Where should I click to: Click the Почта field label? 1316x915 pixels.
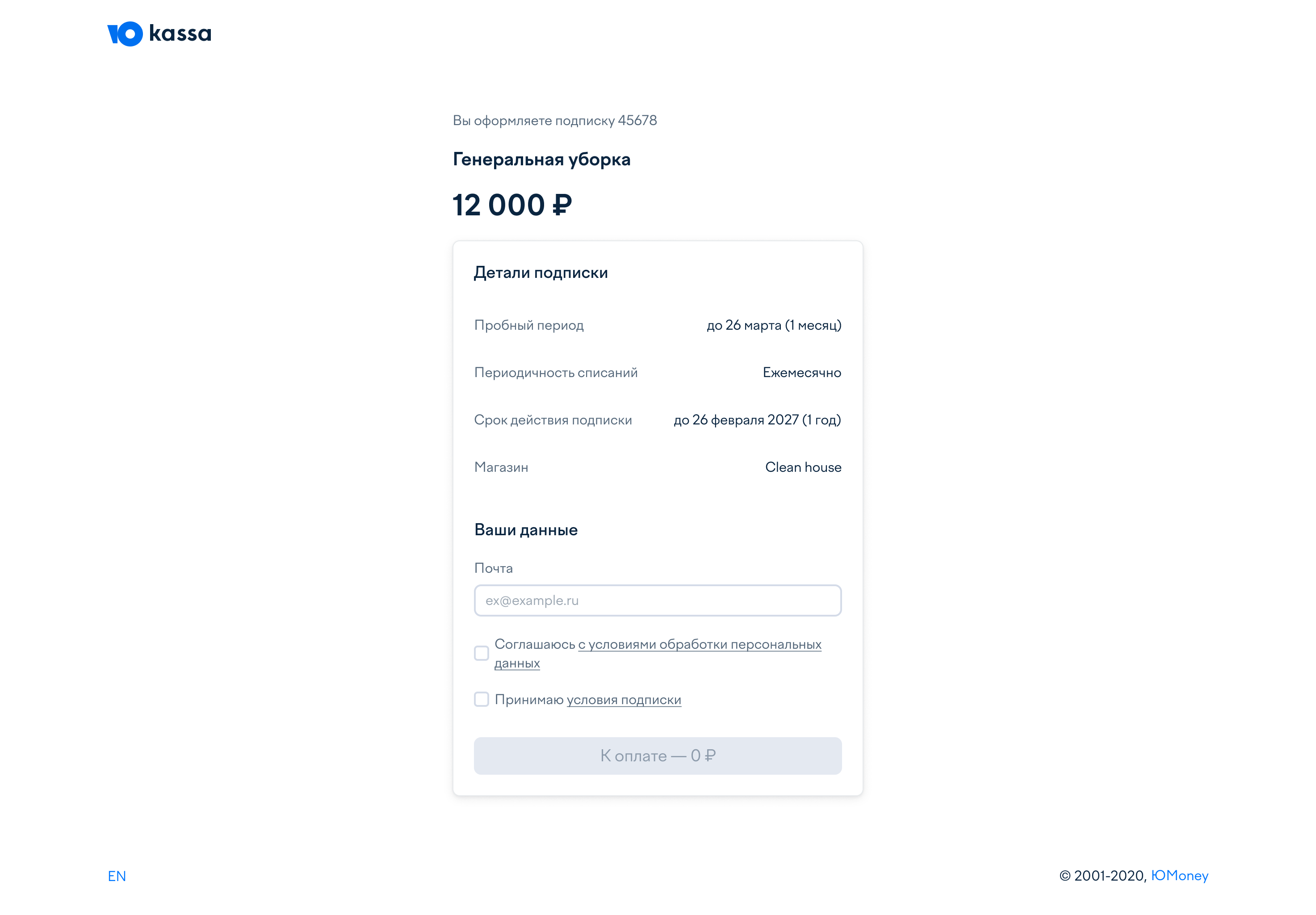coord(494,568)
